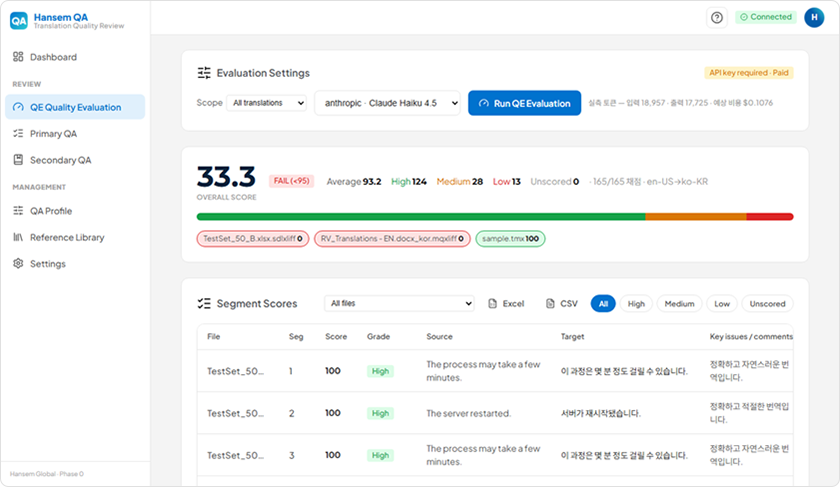Click the CSV file icon
The height and width of the screenshot is (487, 840).
[x=550, y=304]
